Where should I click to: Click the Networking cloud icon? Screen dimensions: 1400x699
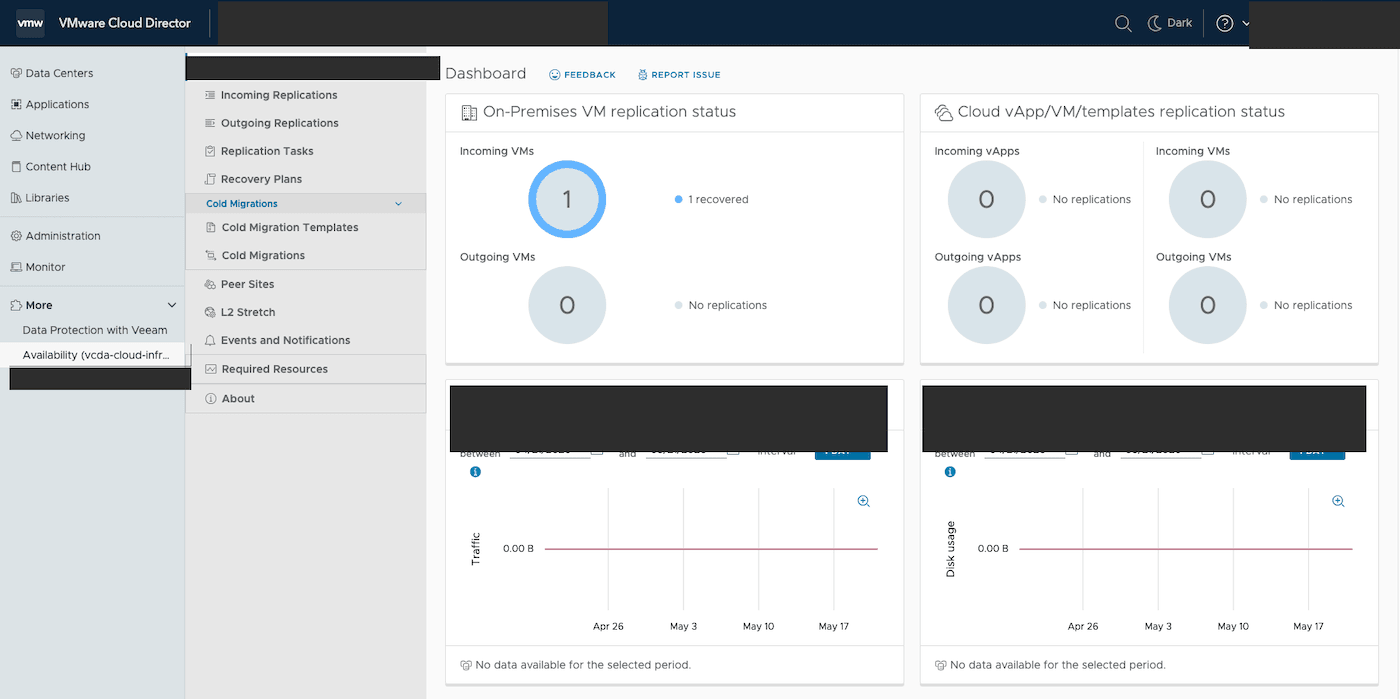[16, 135]
